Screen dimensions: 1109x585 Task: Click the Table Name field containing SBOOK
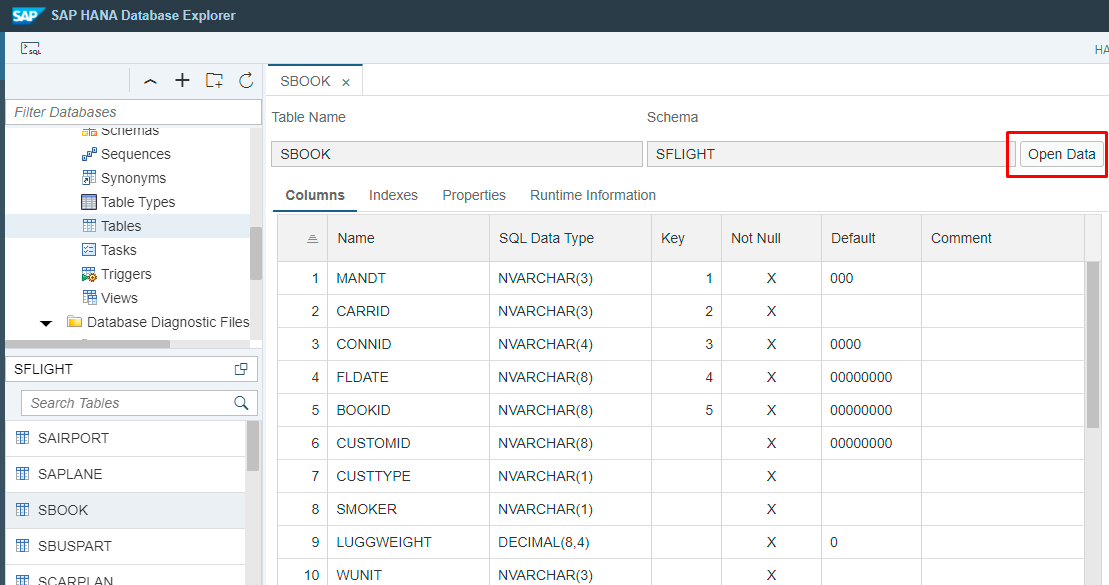tap(457, 154)
